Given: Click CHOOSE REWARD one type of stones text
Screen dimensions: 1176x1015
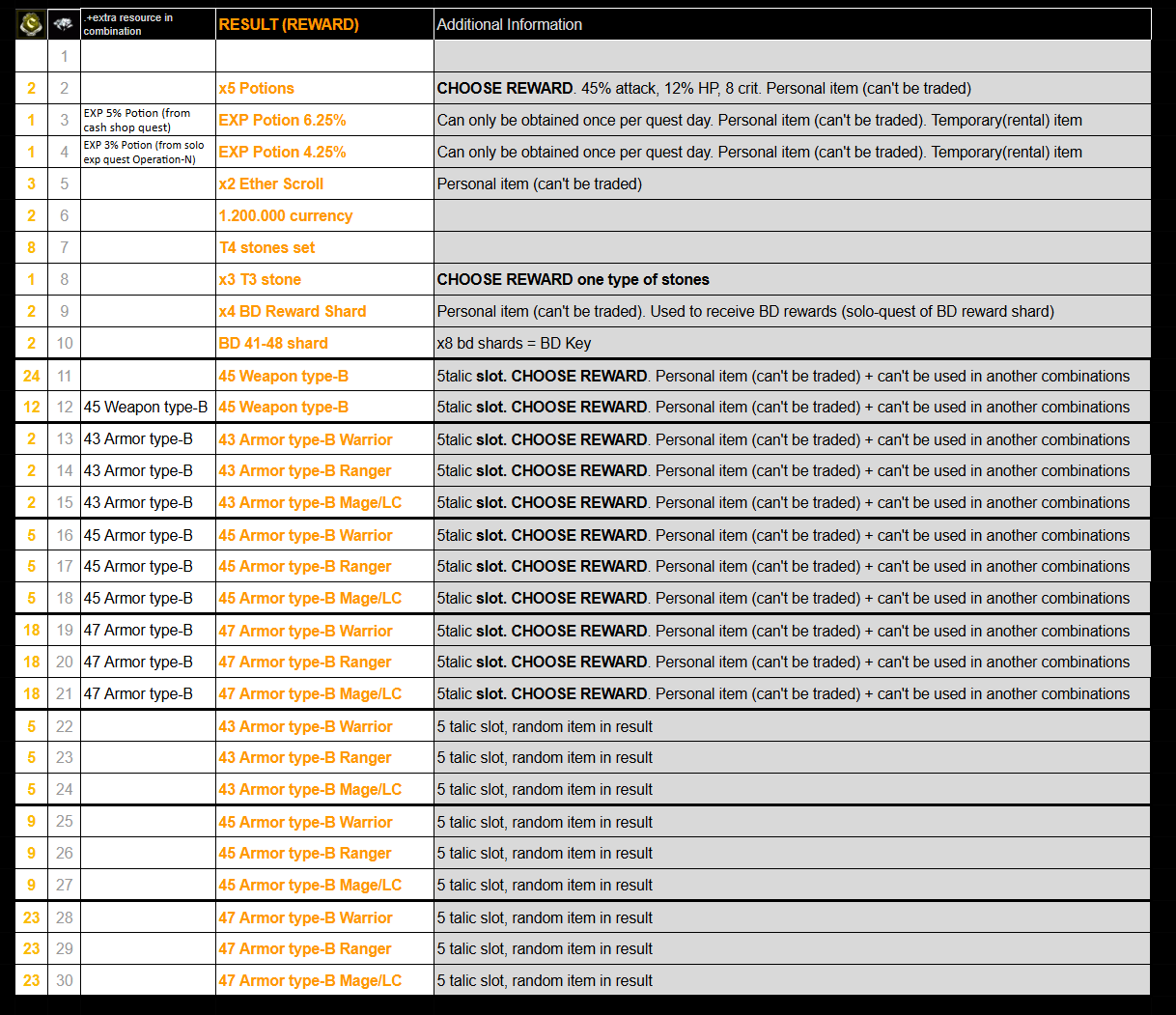Looking at the screenshot, I should click(573, 279).
